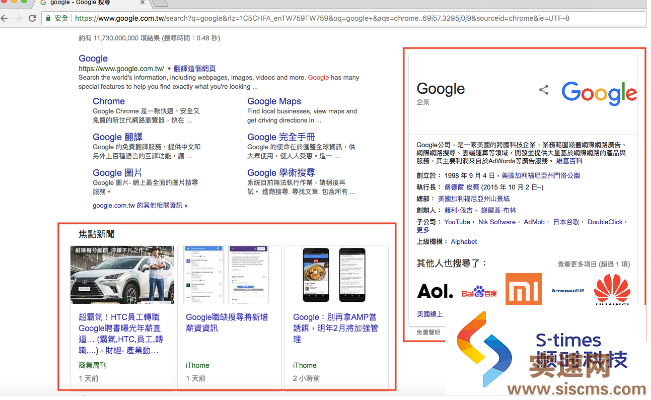Open the Alphabet parent organization link

(x=464, y=241)
